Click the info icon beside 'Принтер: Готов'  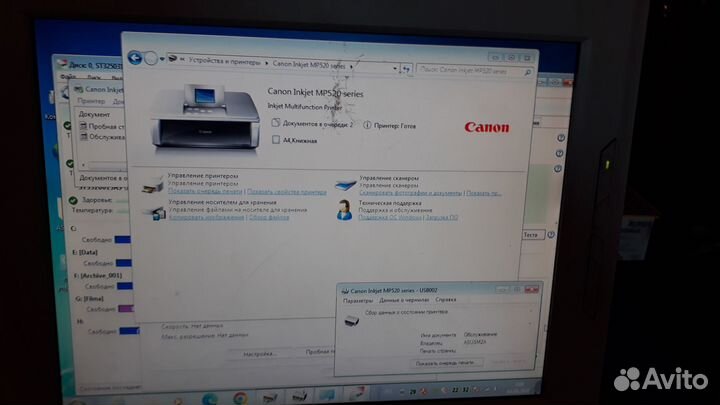click(367, 125)
